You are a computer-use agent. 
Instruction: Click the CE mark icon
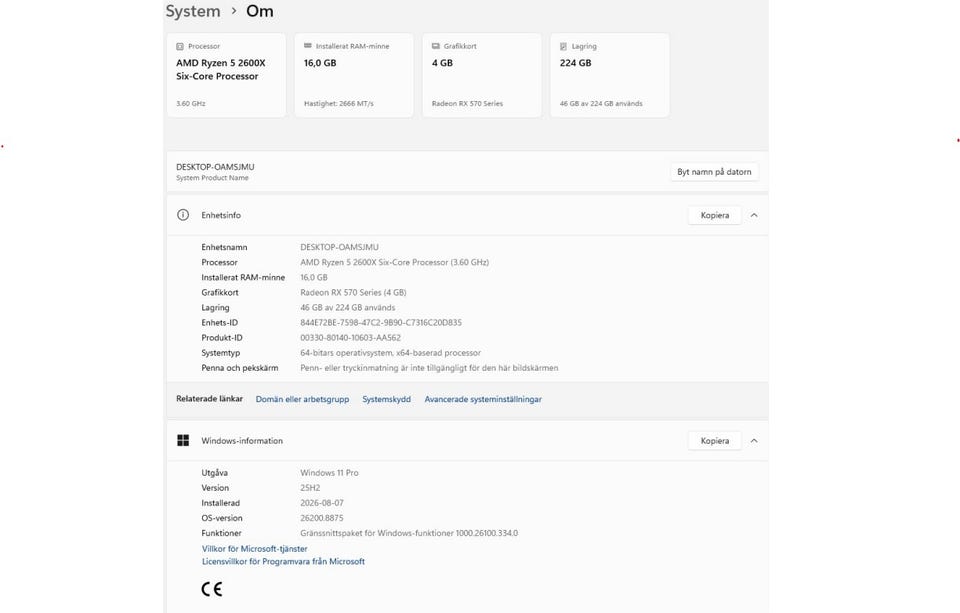point(212,589)
